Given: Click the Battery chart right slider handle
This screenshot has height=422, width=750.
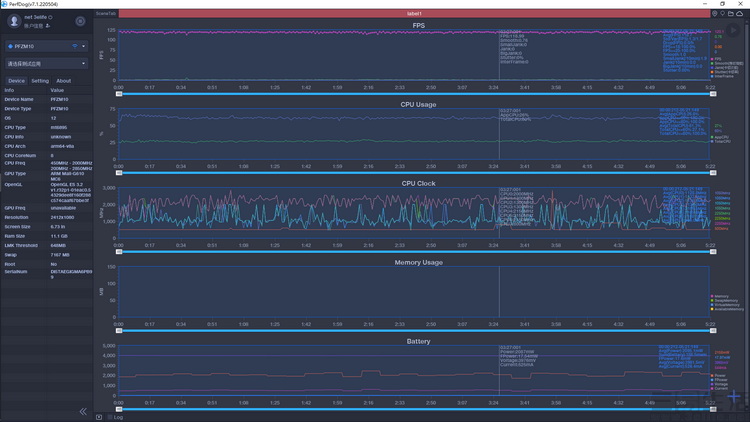Looking at the screenshot, I should tap(713, 409).
